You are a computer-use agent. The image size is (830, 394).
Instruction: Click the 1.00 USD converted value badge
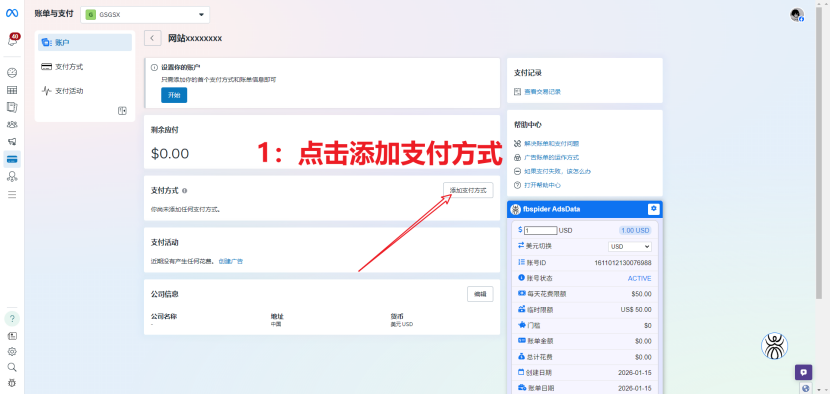click(x=635, y=230)
